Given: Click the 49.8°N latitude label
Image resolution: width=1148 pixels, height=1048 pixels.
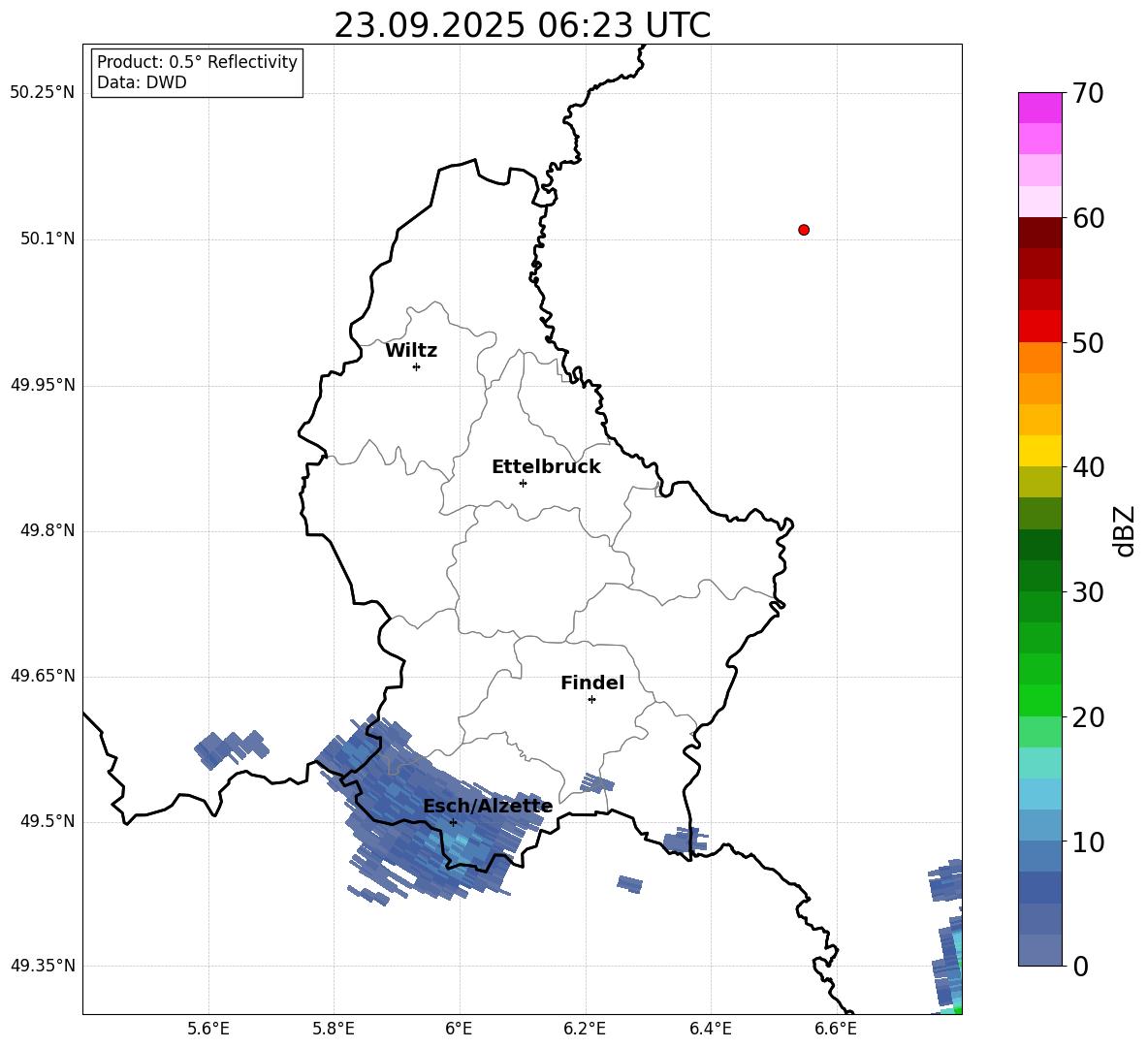Looking at the screenshot, I should click(48, 530).
